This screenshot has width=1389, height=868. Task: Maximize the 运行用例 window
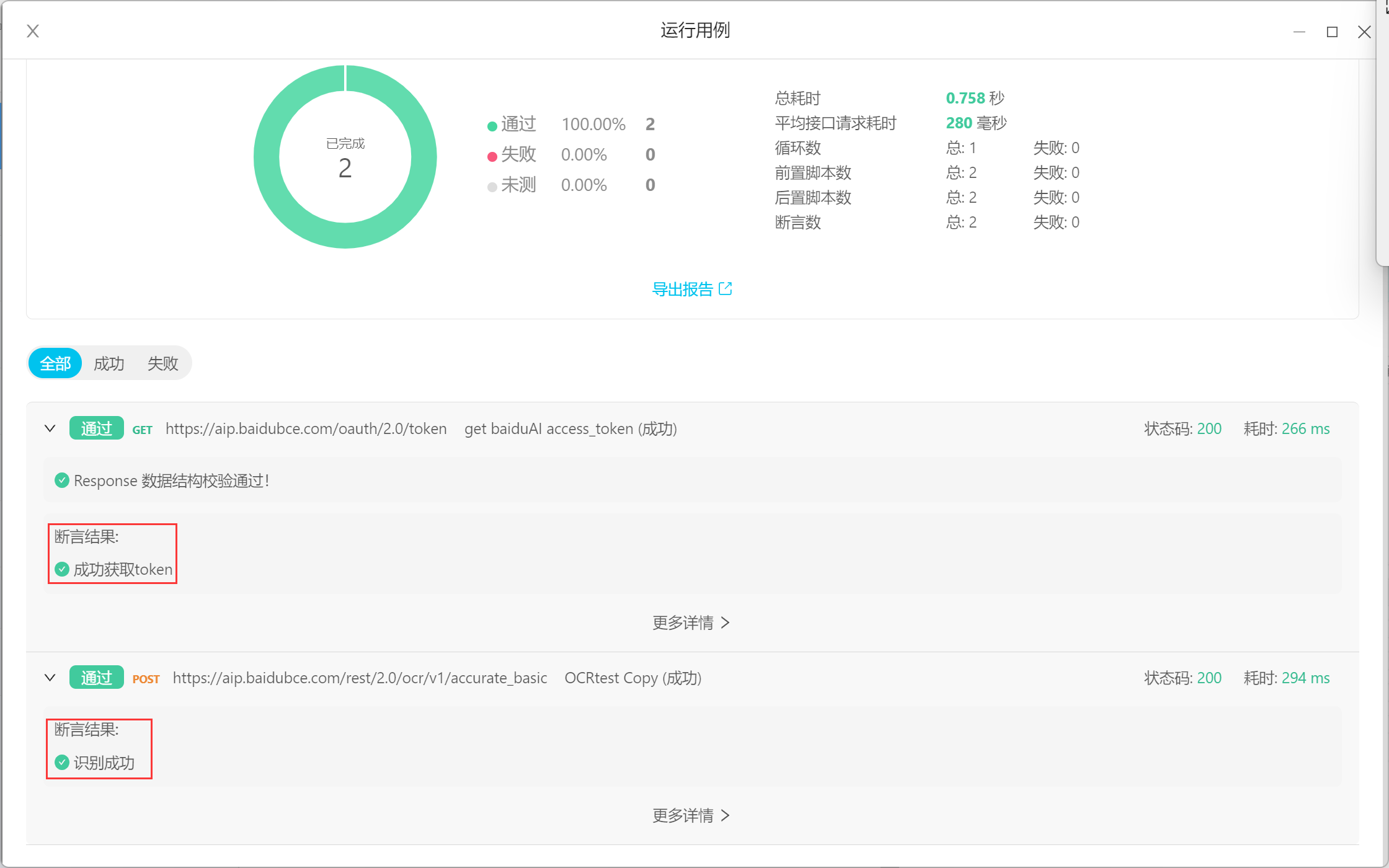click(1332, 32)
